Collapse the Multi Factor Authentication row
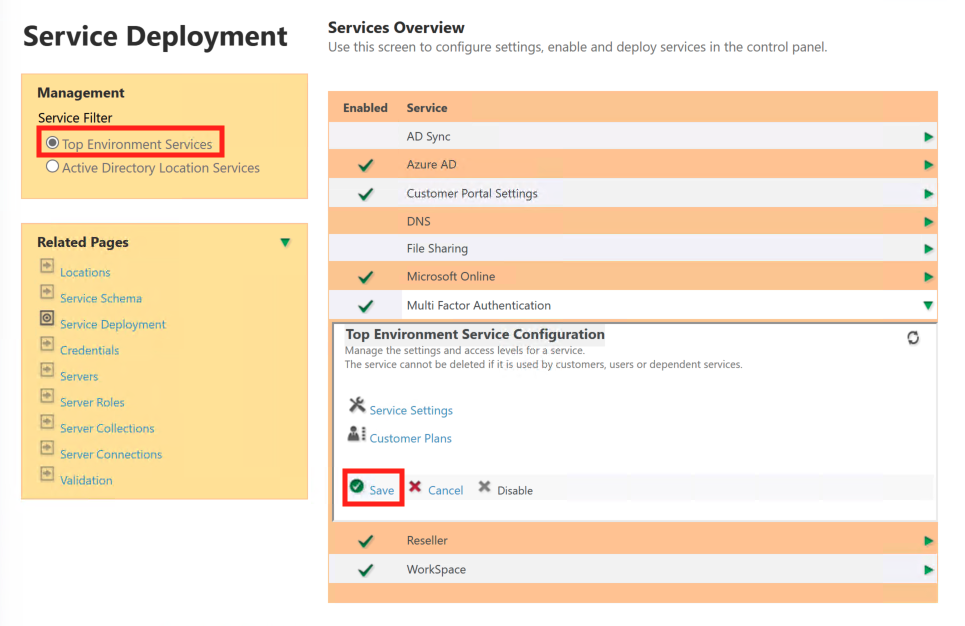 coord(929,306)
